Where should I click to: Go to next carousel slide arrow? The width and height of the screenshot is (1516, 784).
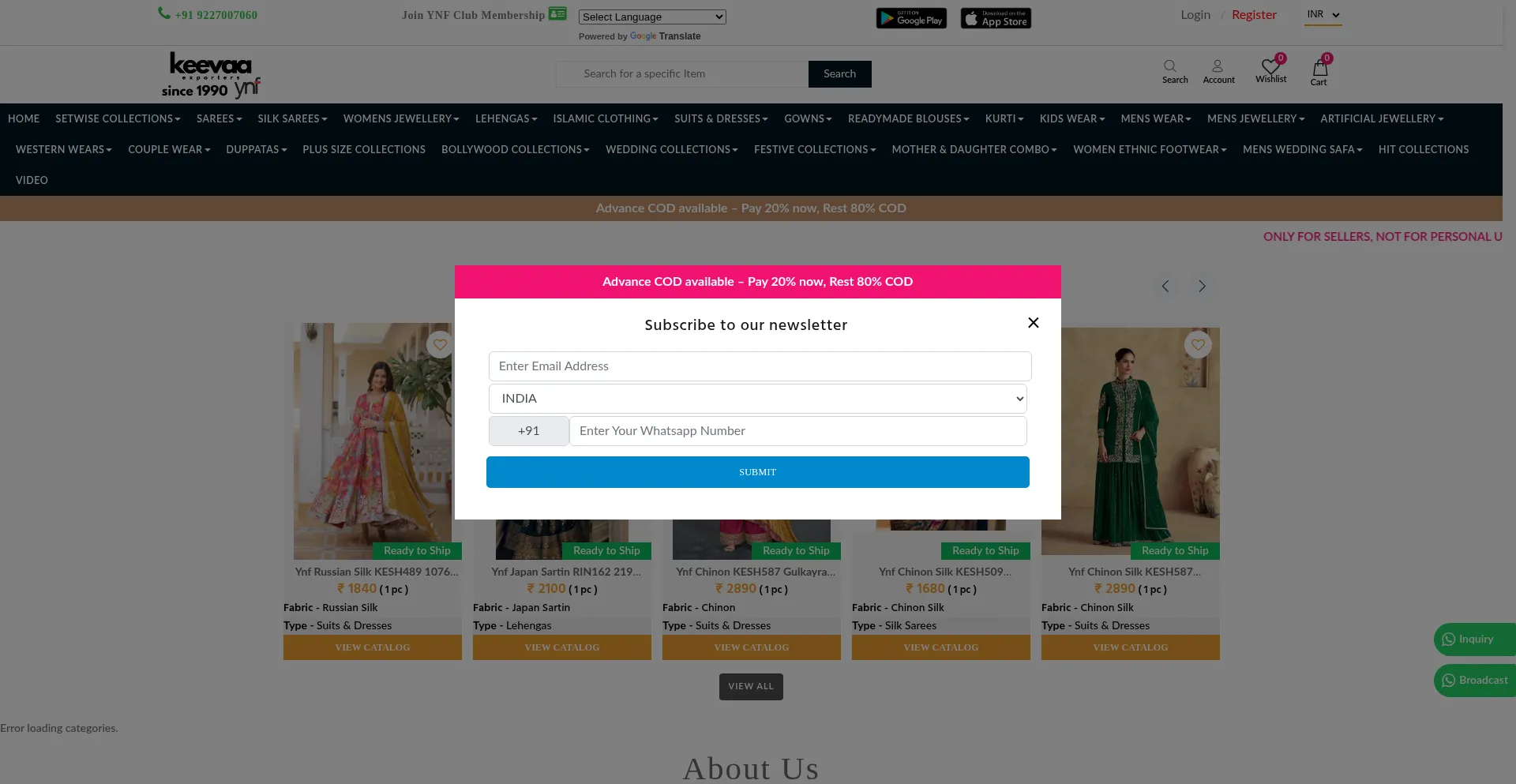[1202, 287]
